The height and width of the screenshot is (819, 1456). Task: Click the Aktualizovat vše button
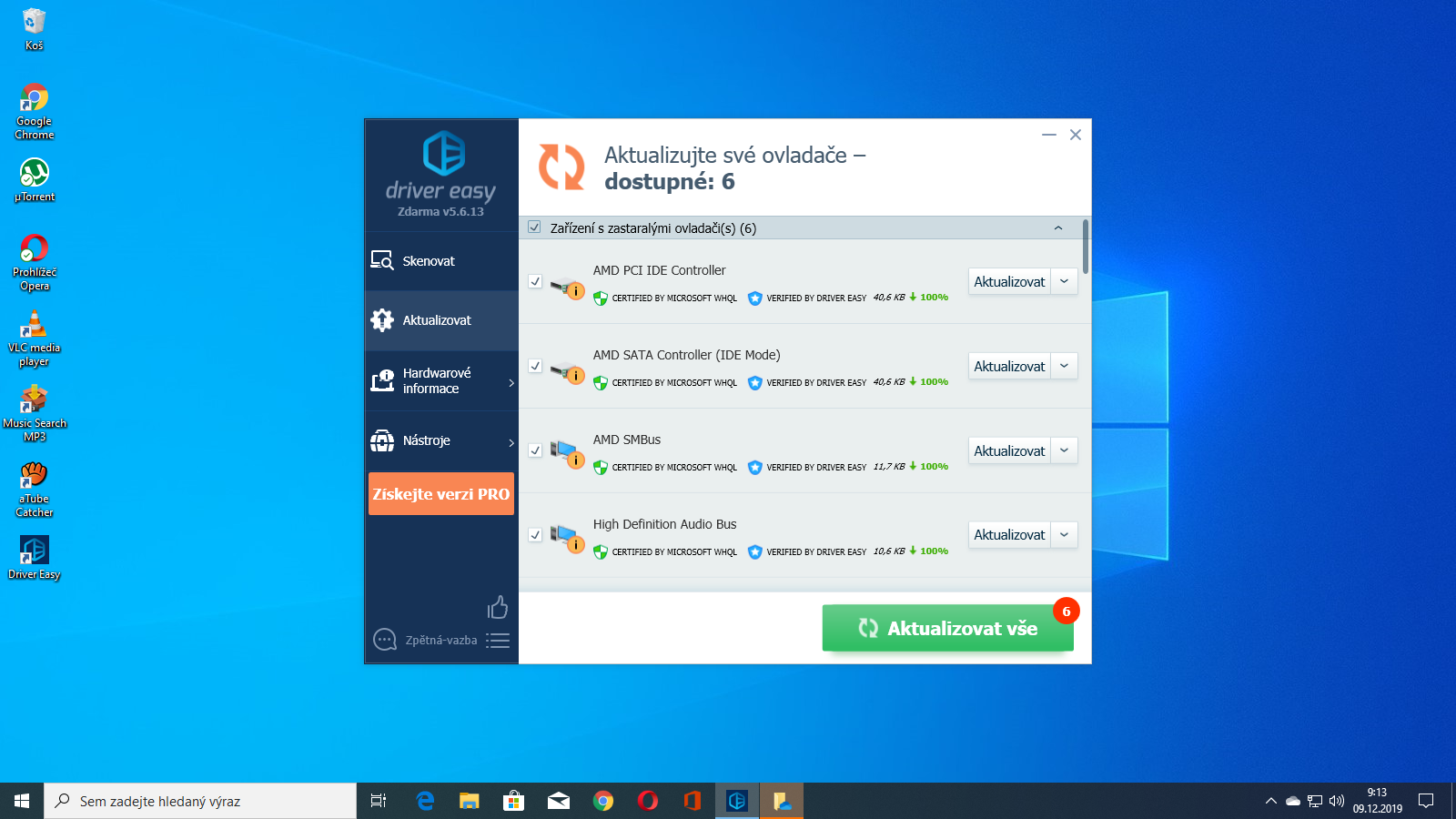[947, 628]
